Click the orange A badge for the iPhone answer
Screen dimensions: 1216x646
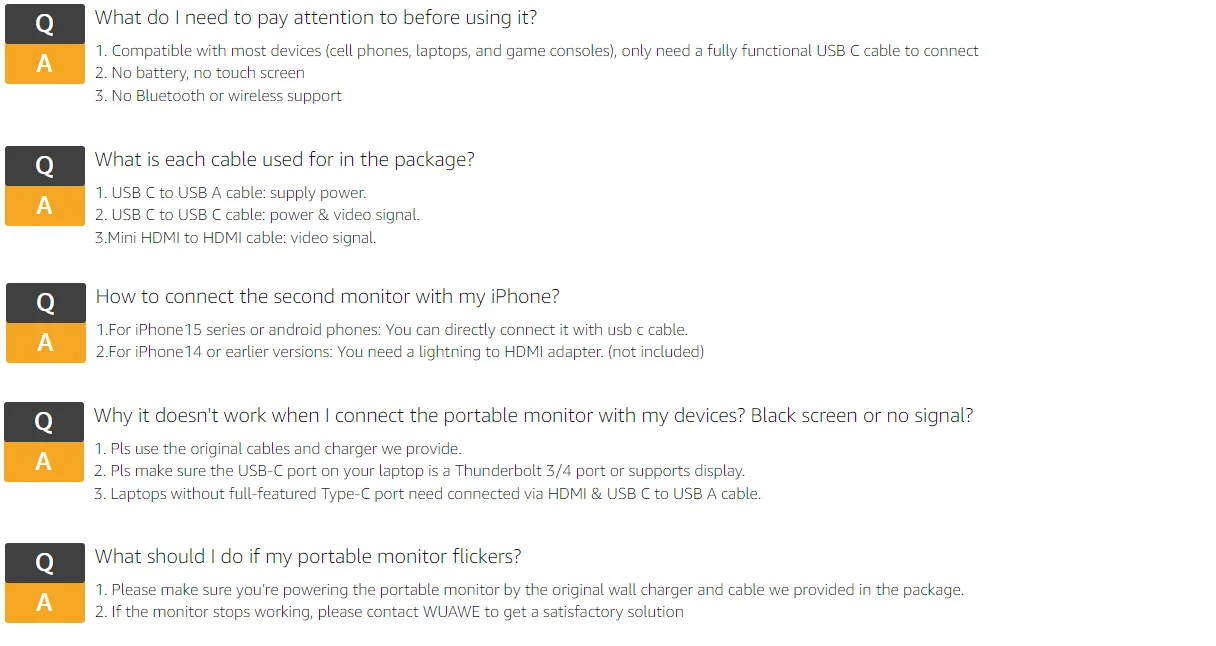click(46, 343)
